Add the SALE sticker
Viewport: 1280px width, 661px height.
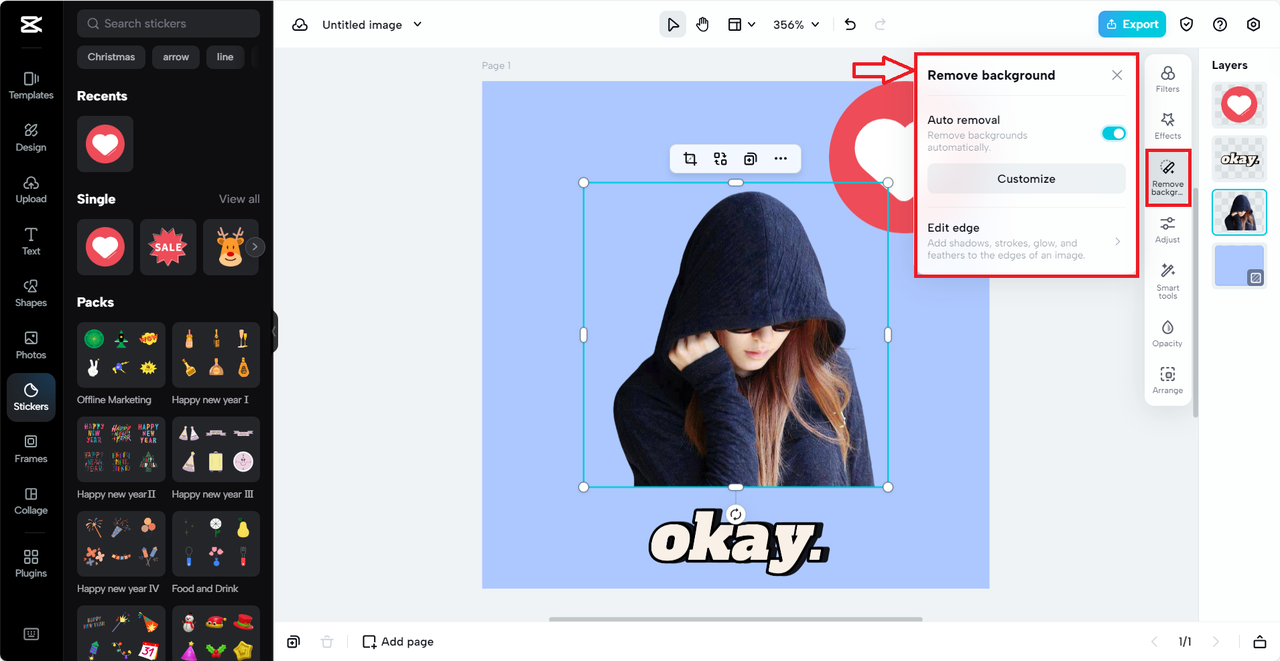tap(168, 247)
